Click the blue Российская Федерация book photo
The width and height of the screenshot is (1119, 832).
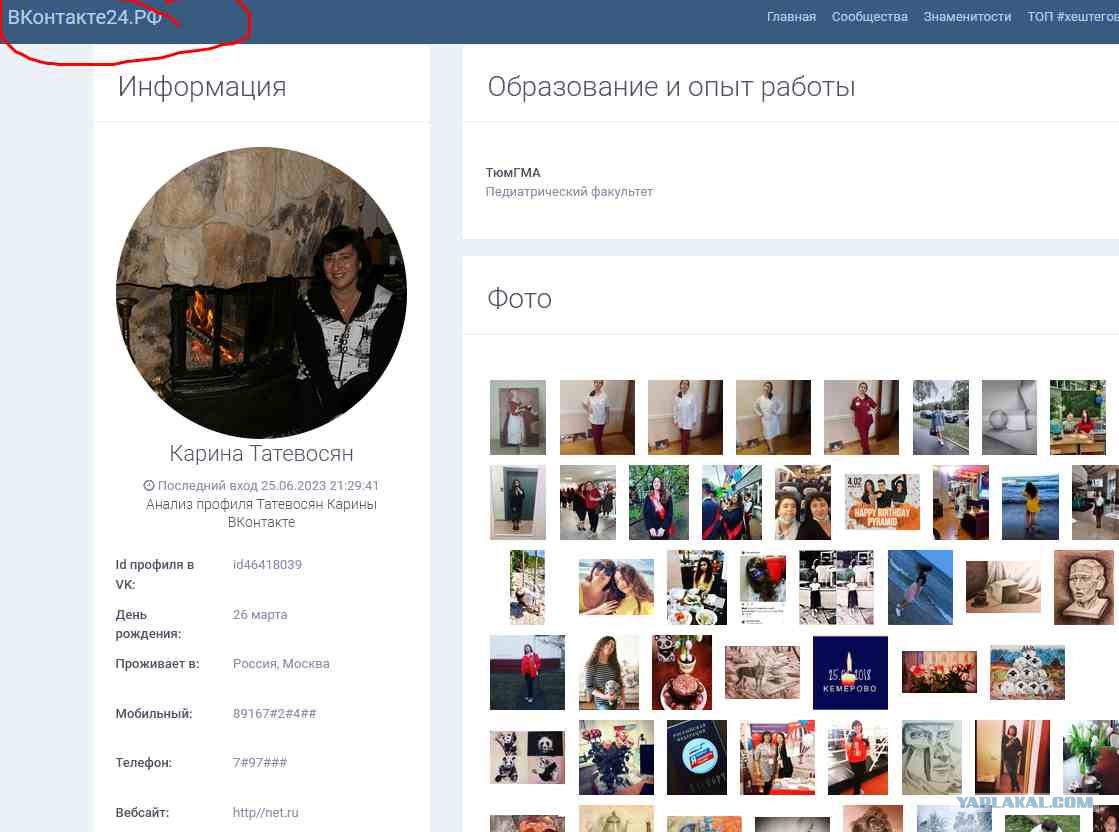(x=696, y=757)
